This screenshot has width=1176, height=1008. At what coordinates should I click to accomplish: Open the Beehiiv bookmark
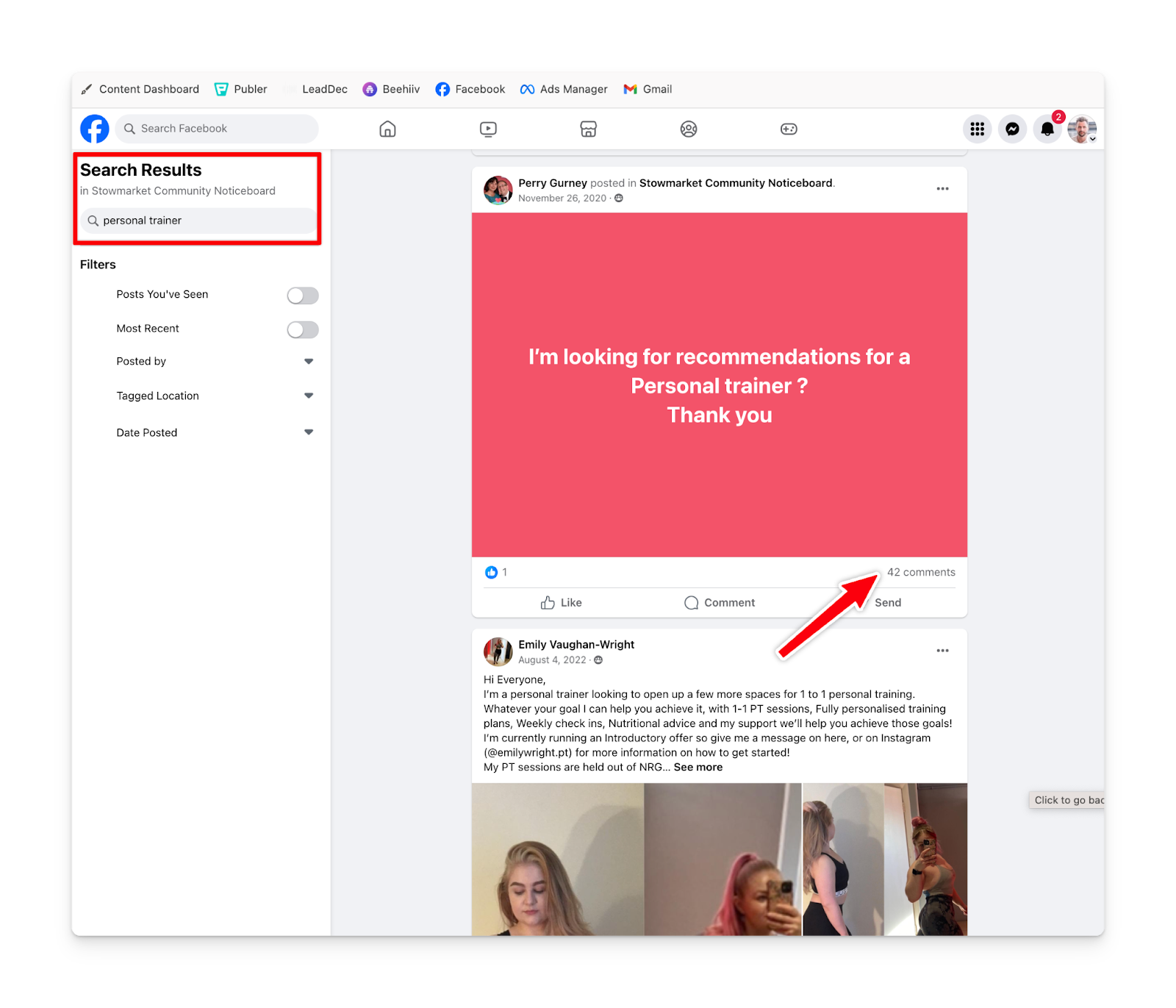pyautogui.click(x=391, y=89)
